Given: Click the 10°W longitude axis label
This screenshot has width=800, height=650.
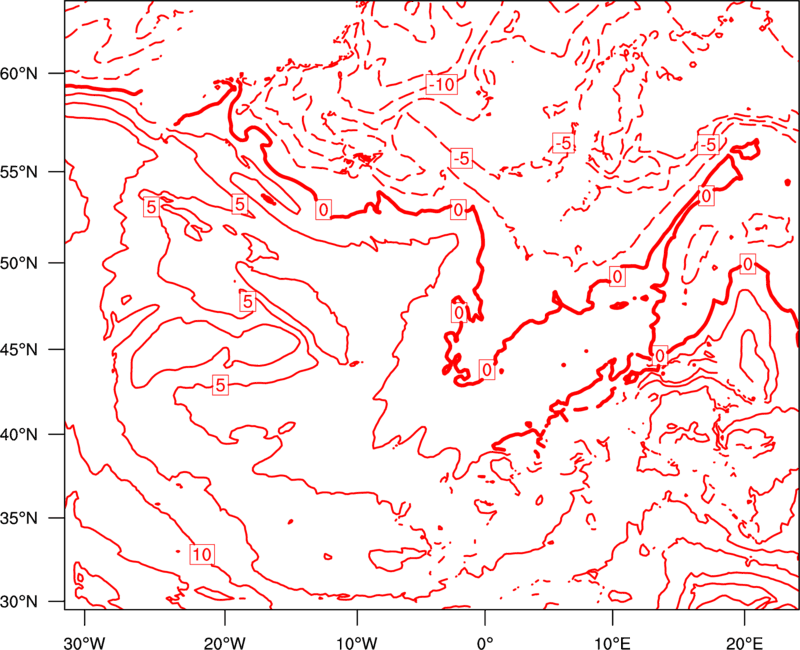Looking at the screenshot, I should [x=356, y=642].
